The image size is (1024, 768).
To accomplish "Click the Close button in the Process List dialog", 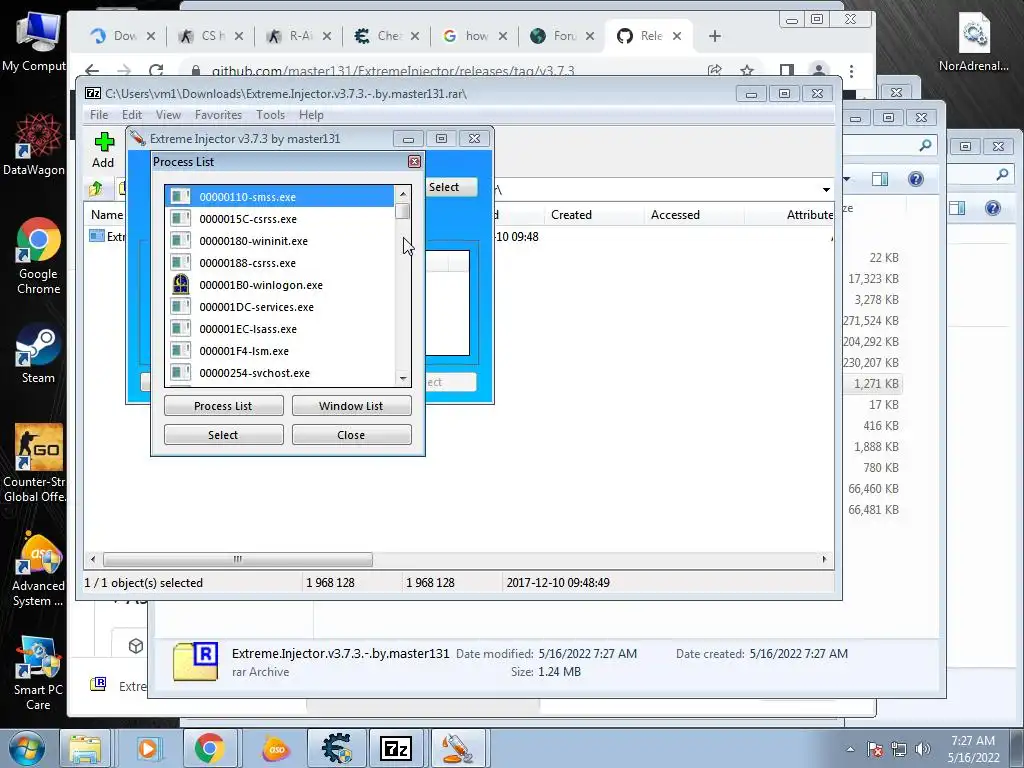I will (351, 435).
